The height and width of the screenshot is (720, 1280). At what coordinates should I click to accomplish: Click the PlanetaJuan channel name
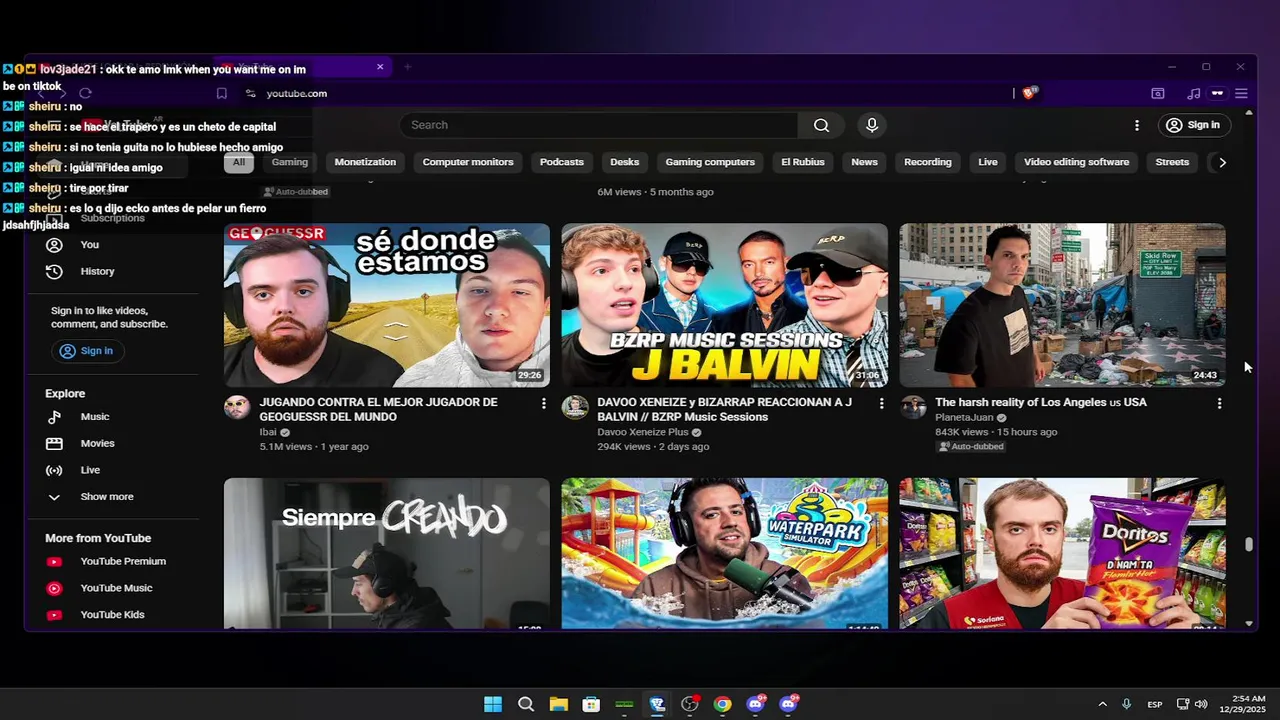point(964,417)
